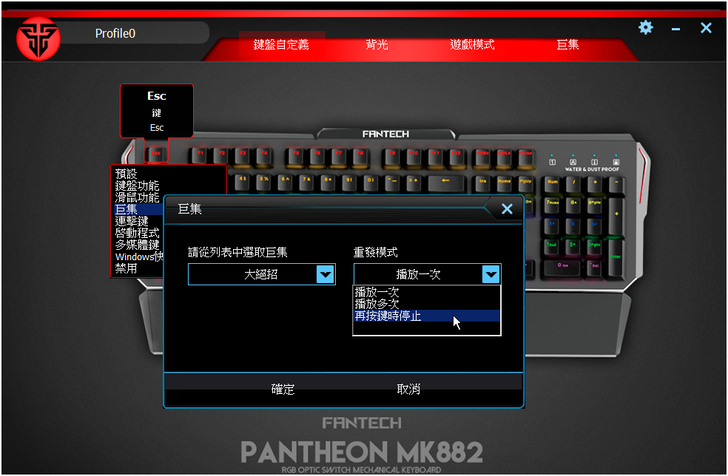Choose 鍵盤功能 in the key function menu

coord(137,186)
